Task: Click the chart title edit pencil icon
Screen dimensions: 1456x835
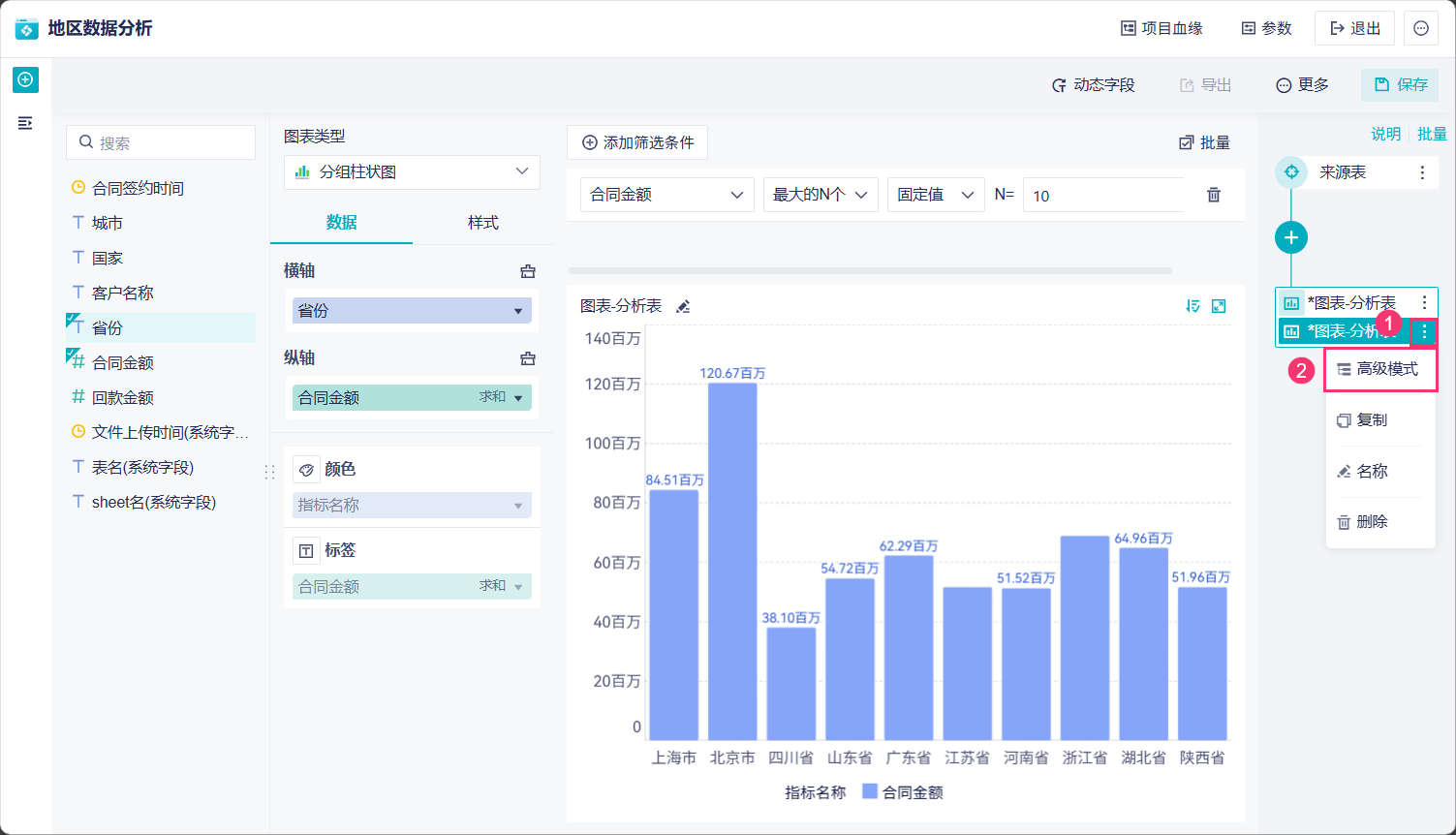Action: pos(683,307)
